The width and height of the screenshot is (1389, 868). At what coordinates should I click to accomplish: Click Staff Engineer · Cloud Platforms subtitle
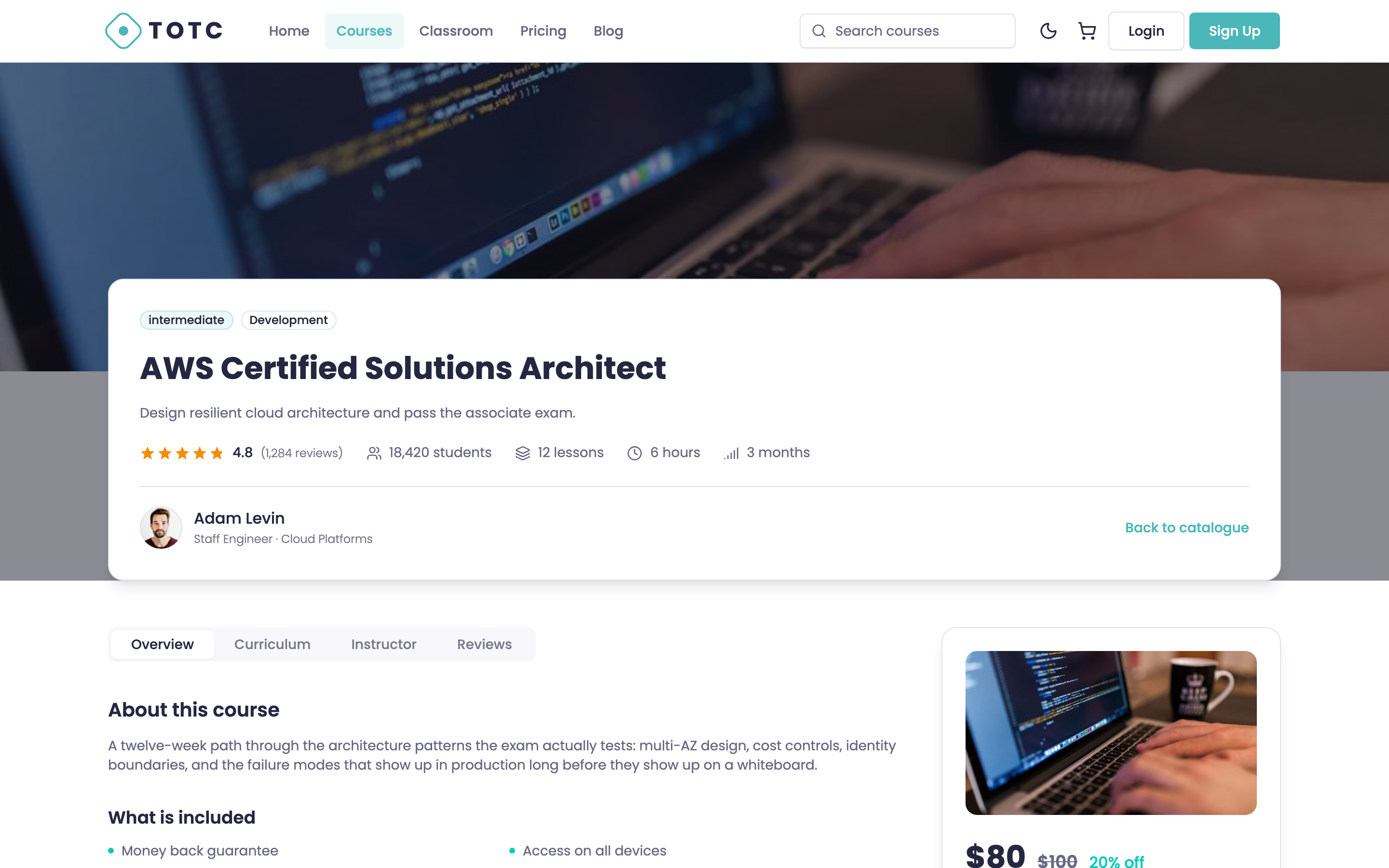point(283,539)
